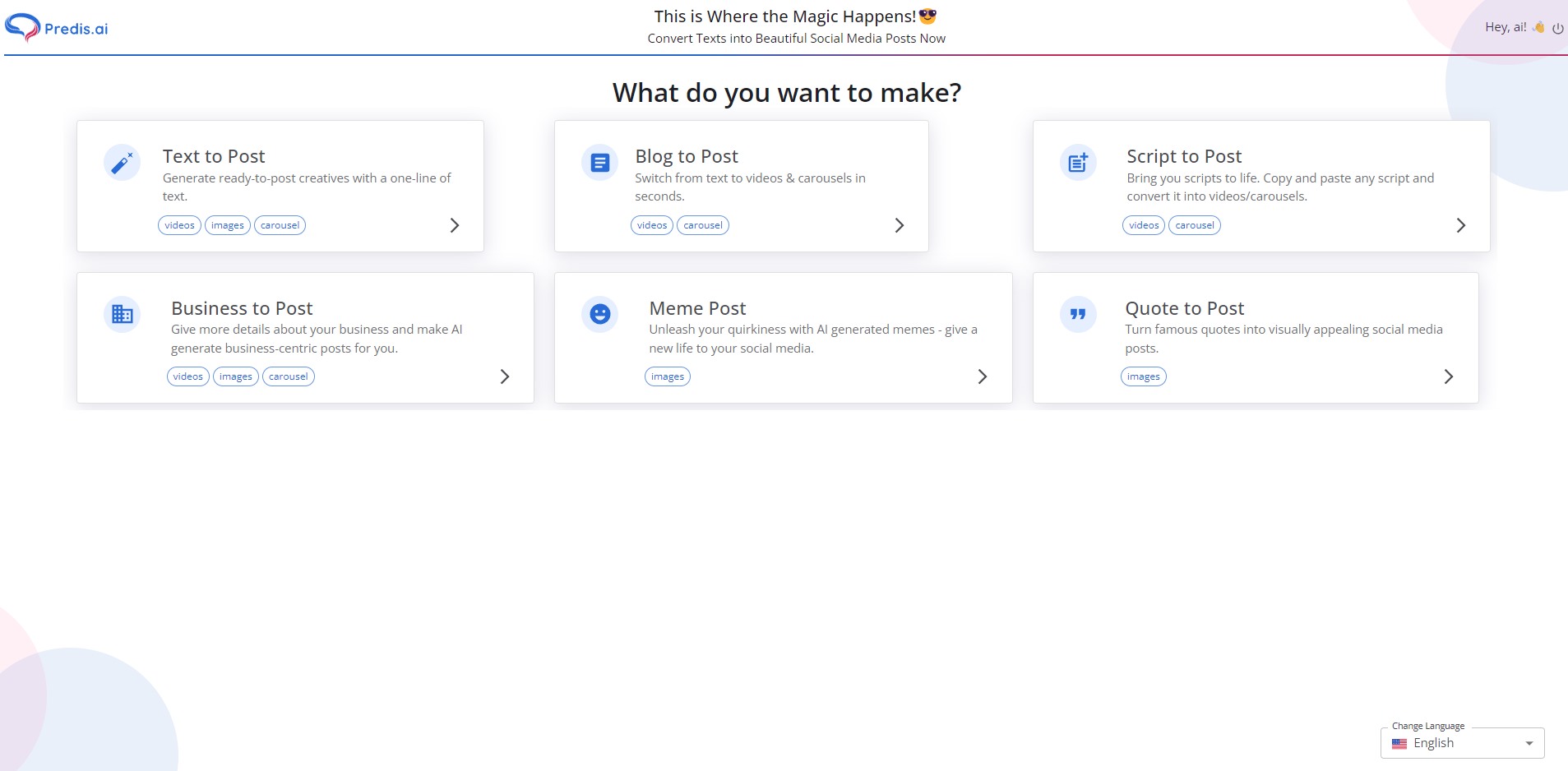
Task: Select videos tag under Text to Post
Action: coord(179,225)
